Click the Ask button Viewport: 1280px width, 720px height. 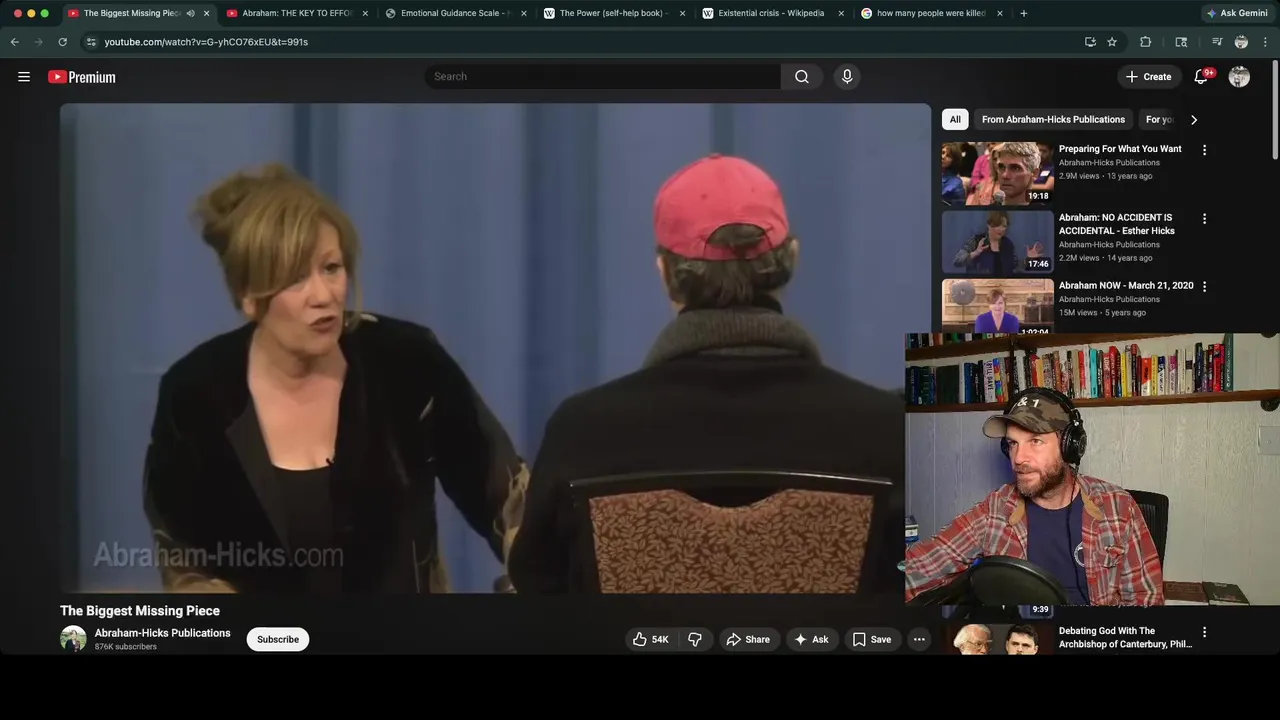(x=811, y=639)
